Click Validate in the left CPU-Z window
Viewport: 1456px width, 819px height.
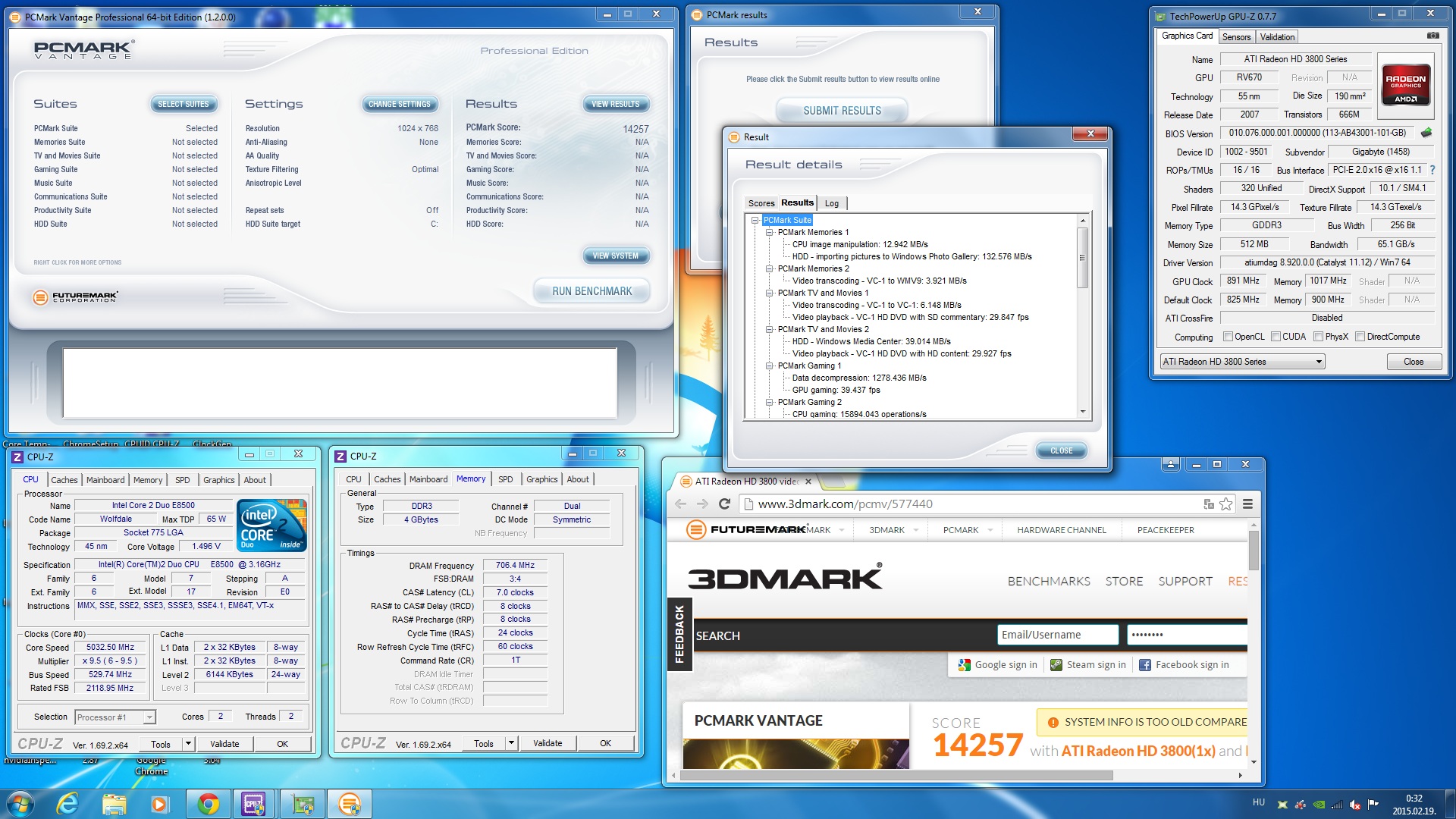coord(224,744)
